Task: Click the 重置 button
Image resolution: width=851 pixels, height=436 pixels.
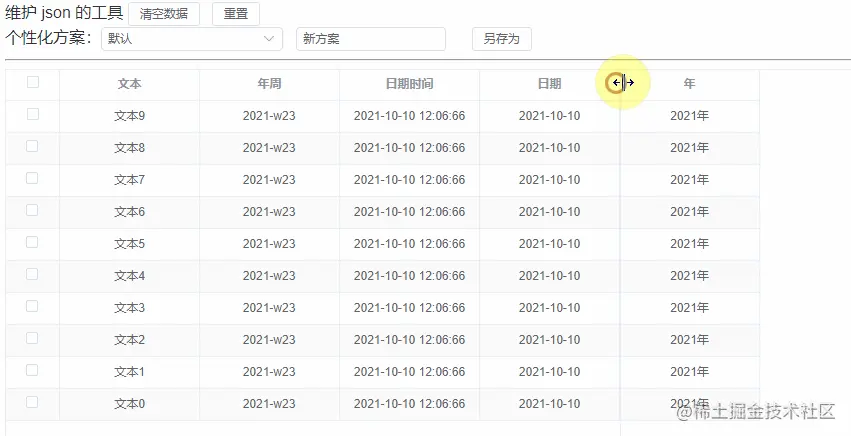Action: (x=236, y=14)
